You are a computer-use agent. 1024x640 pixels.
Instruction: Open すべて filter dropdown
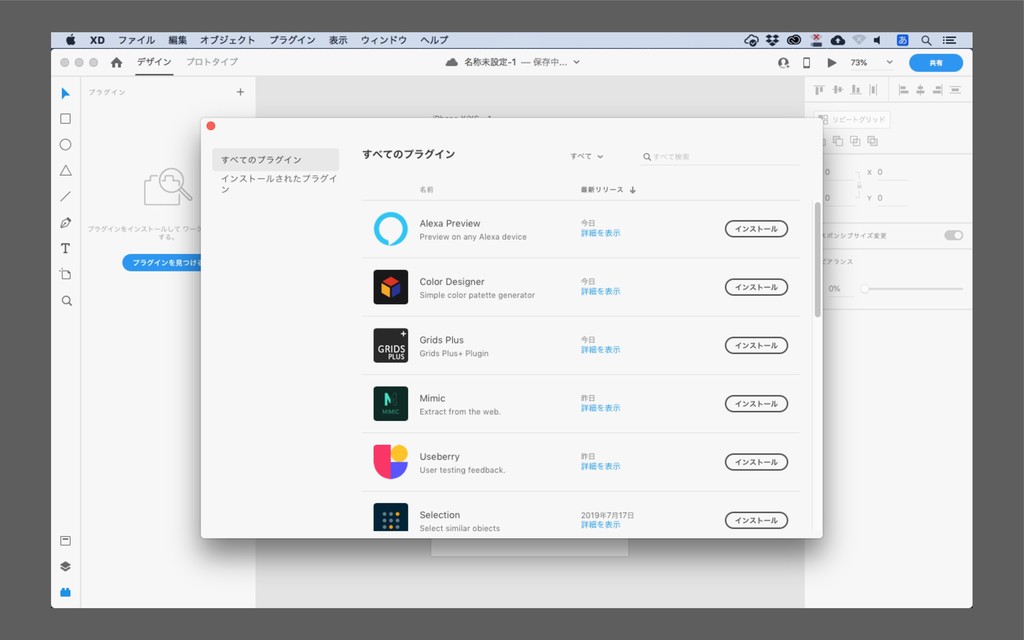[x=586, y=156]
